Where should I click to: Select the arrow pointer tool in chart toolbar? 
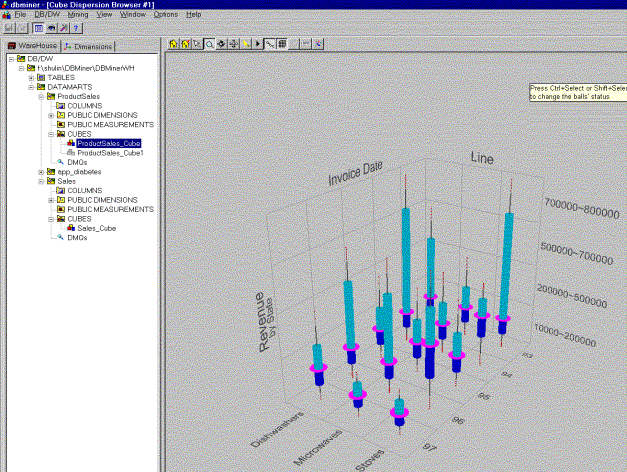click(x=197, y=44)
